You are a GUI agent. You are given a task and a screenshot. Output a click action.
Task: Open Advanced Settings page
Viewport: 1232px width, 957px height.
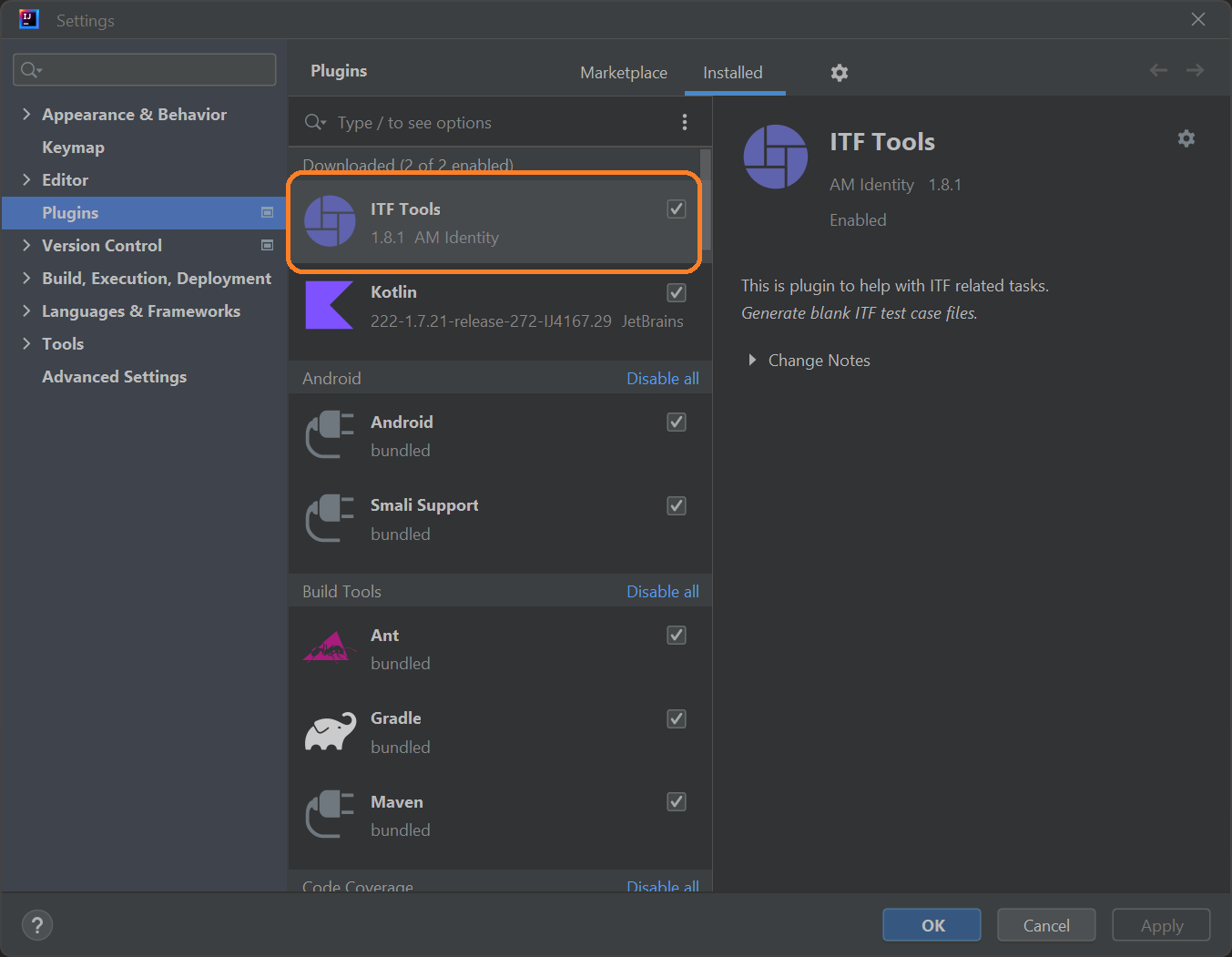click(114, 376)
